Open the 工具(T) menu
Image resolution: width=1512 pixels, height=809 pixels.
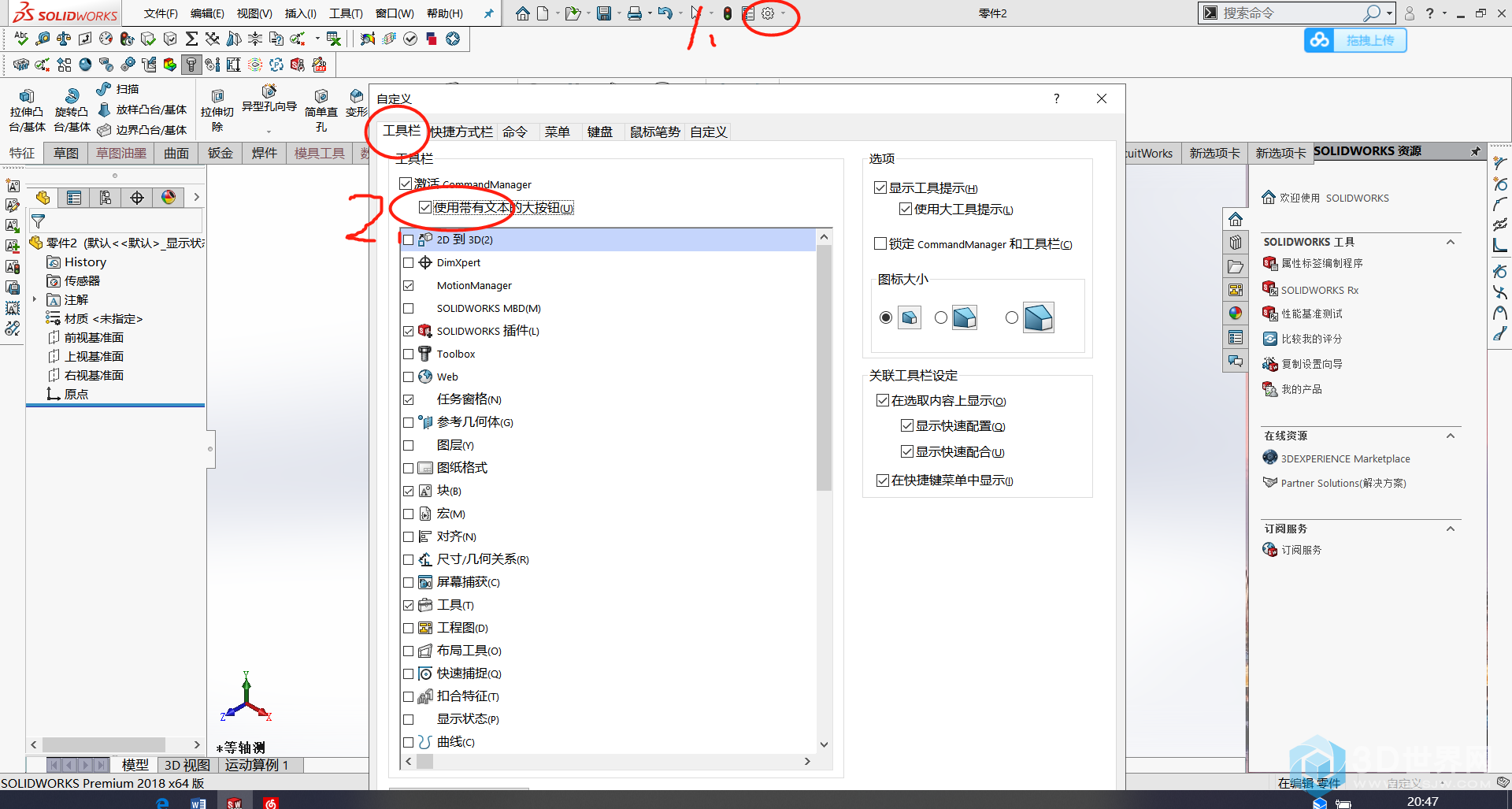[346, 13]
